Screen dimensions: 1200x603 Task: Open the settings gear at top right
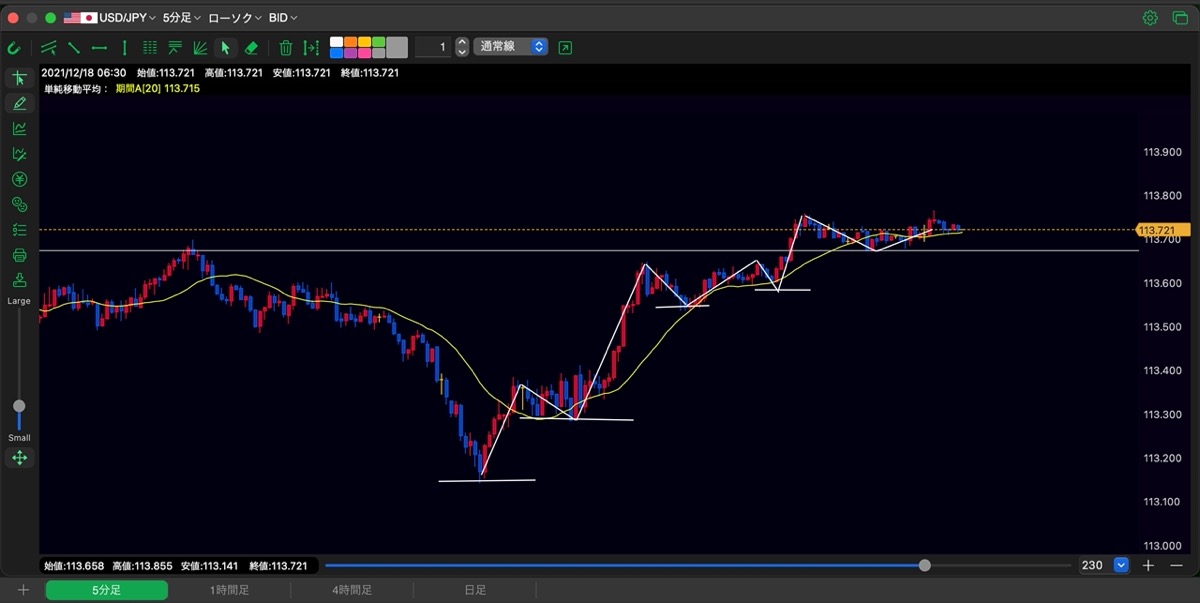point(1150,18)
